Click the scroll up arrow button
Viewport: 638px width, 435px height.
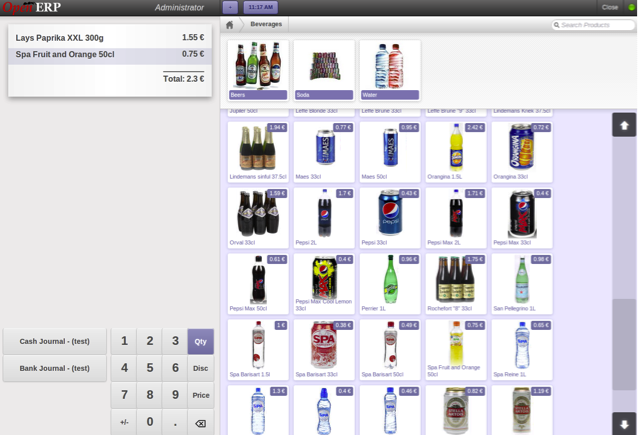(624, 125)
